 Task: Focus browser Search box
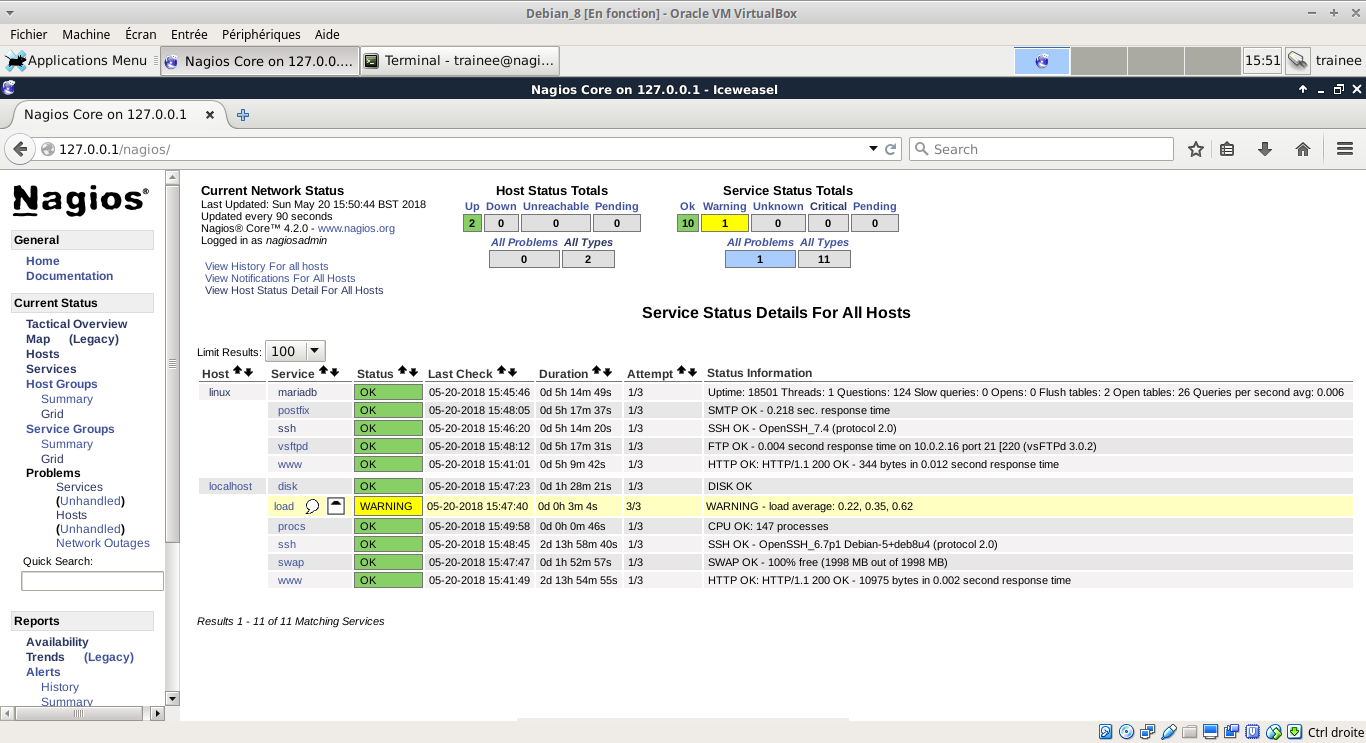click(x=1041, y=149)
